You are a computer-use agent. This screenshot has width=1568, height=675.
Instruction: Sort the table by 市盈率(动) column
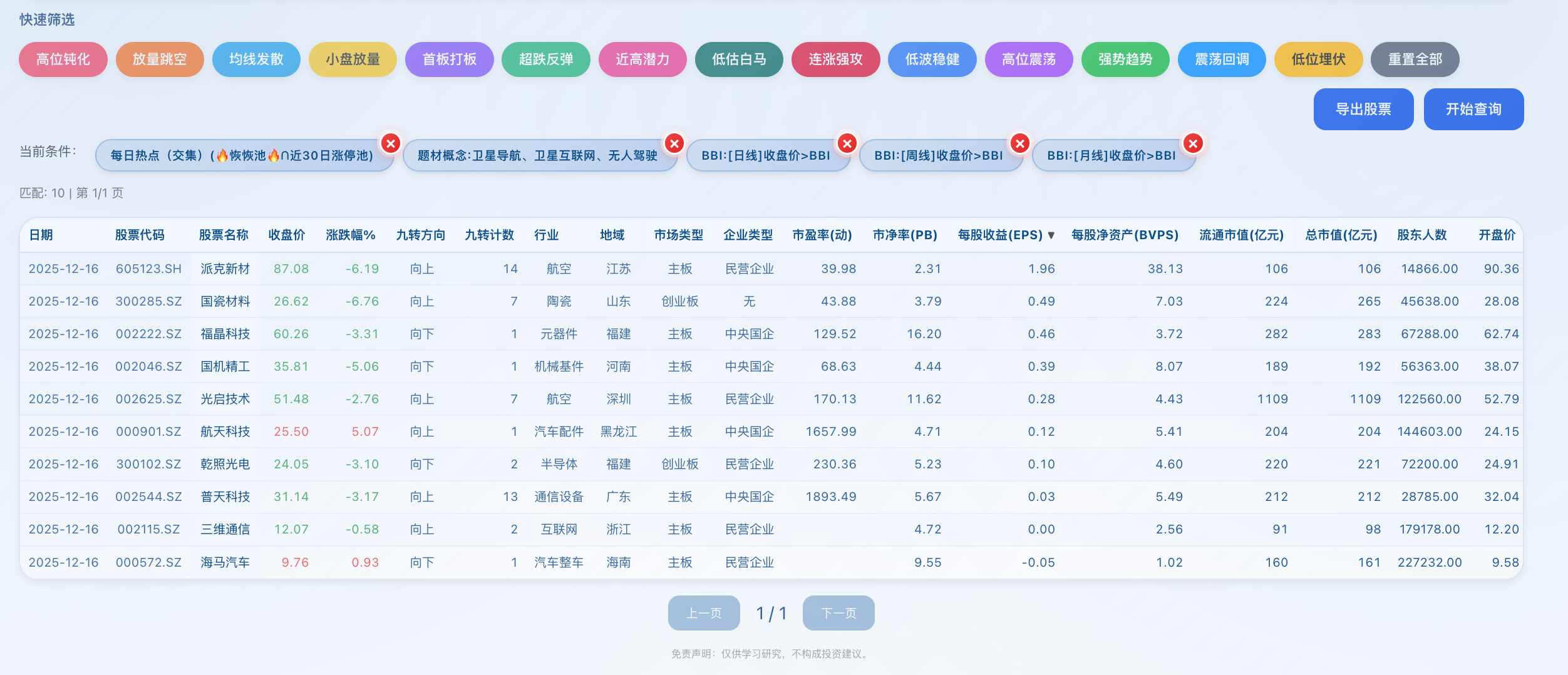[x=822, y=235]
